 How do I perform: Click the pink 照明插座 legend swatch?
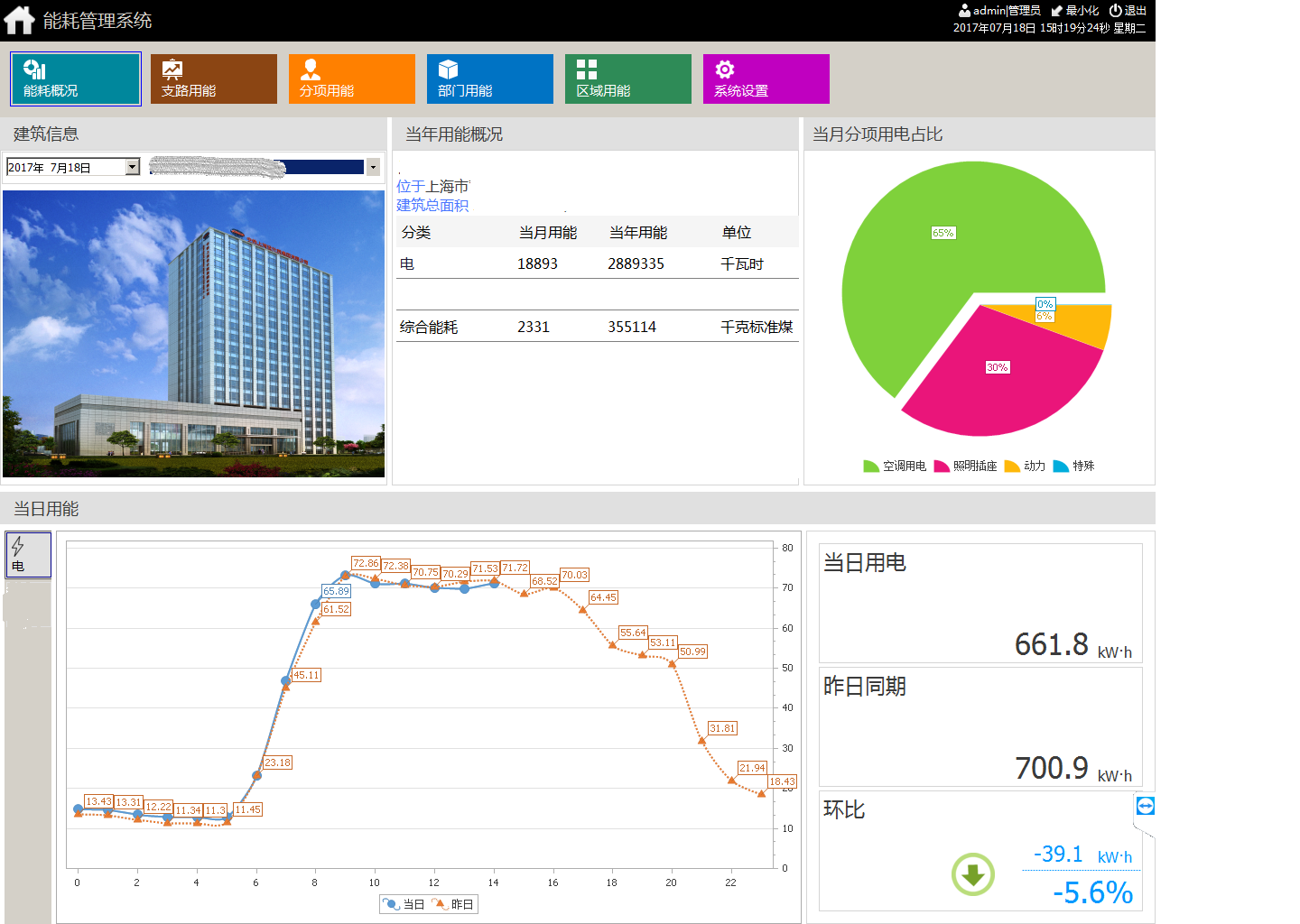coord(941,467)
